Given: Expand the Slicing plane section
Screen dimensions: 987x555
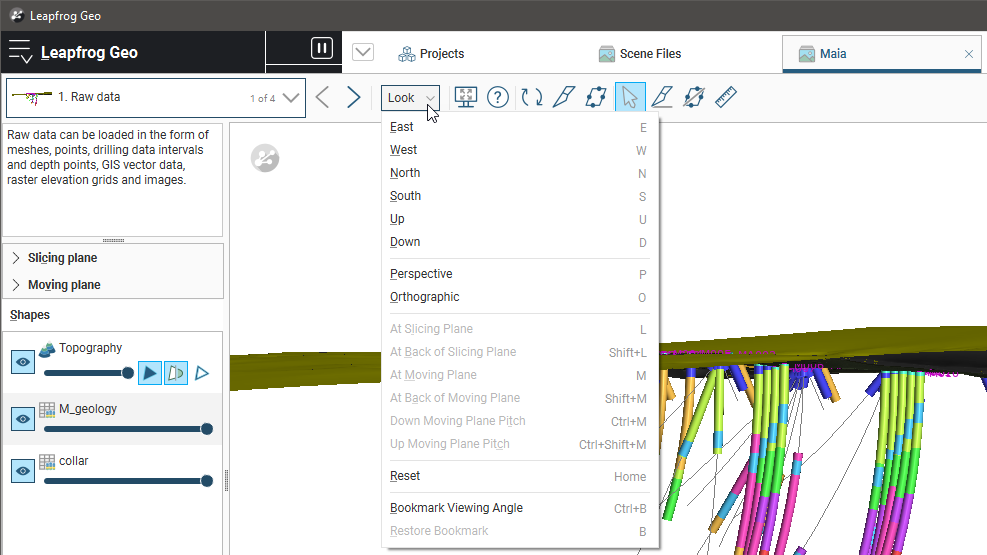Looking at the screenshot, I should pyautogui.click(x=16, y=258).
